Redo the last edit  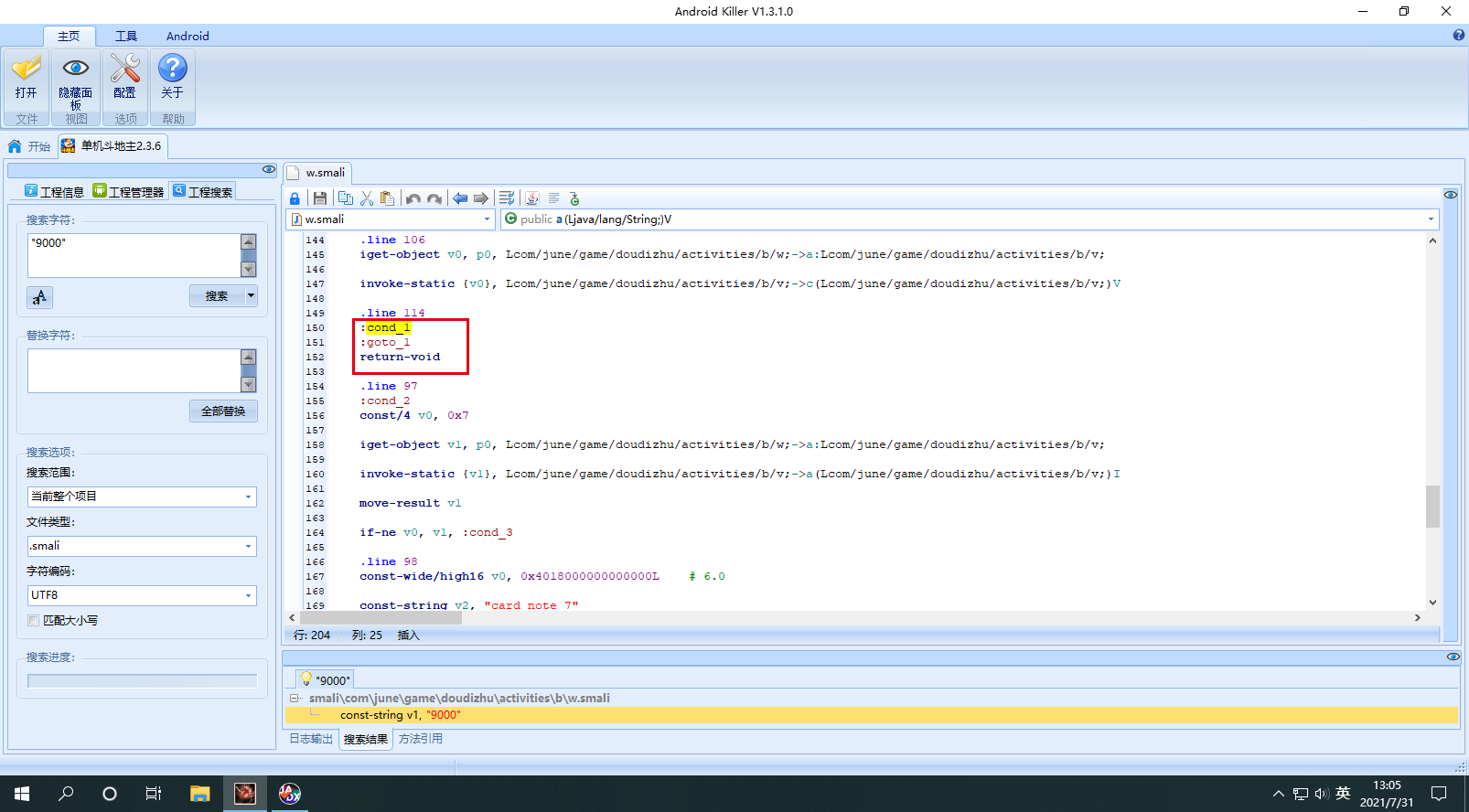coord(434,198)
